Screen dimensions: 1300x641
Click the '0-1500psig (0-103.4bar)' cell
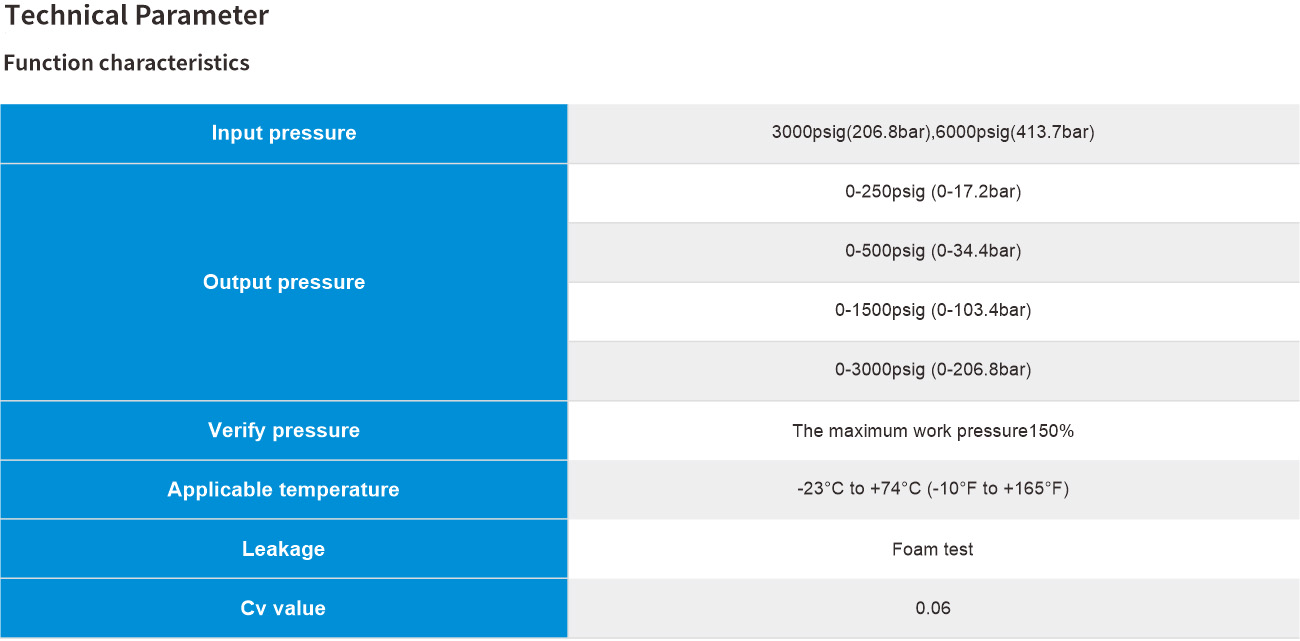(x=933, y=311)
